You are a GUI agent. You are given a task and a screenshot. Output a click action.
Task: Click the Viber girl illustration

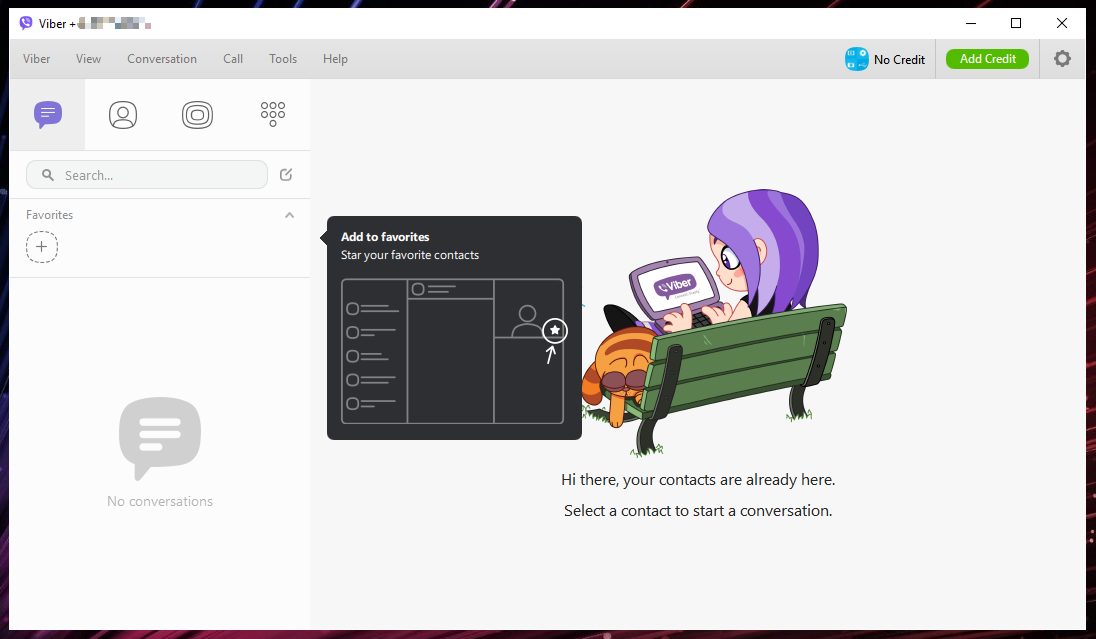tap(714, 322)
